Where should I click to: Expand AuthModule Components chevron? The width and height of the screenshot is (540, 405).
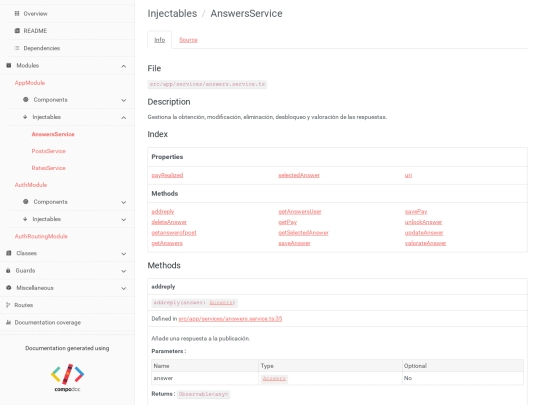pyautogui.click(x=124, y=202)
